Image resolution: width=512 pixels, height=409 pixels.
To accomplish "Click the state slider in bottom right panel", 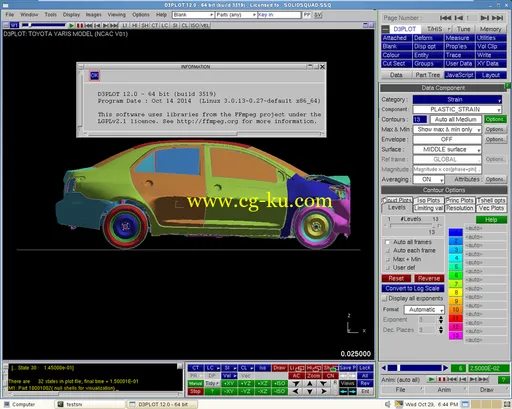I will tap(414, 368).
